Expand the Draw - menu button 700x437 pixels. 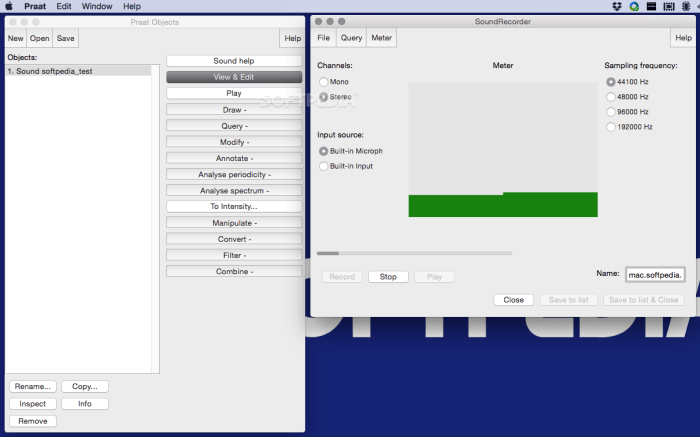[234, 109]
